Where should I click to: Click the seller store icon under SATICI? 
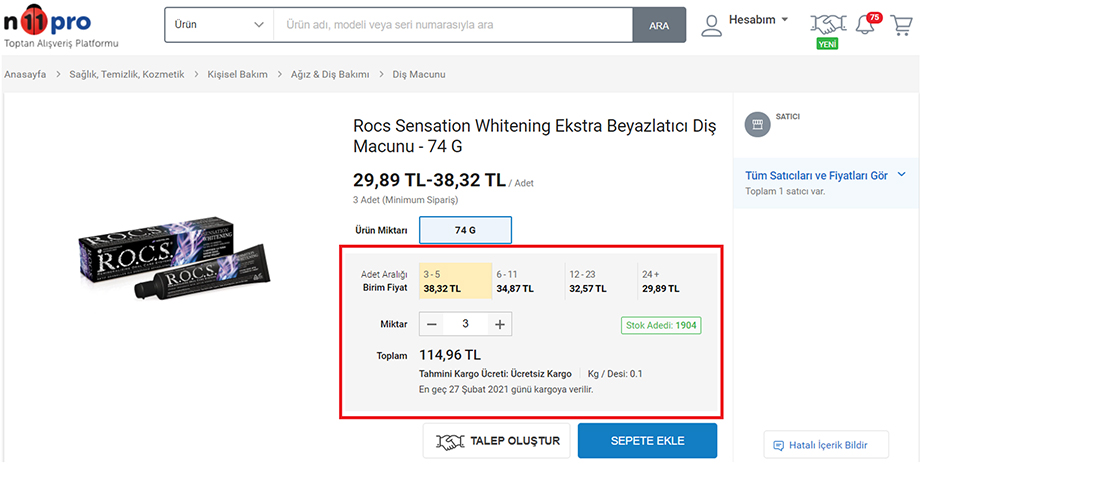[x=757, y=124]
